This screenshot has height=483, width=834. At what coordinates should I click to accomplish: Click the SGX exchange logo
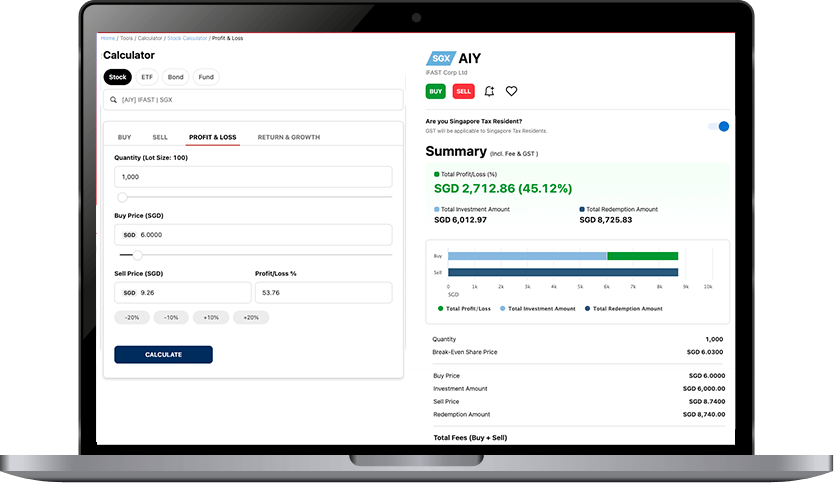441,59
